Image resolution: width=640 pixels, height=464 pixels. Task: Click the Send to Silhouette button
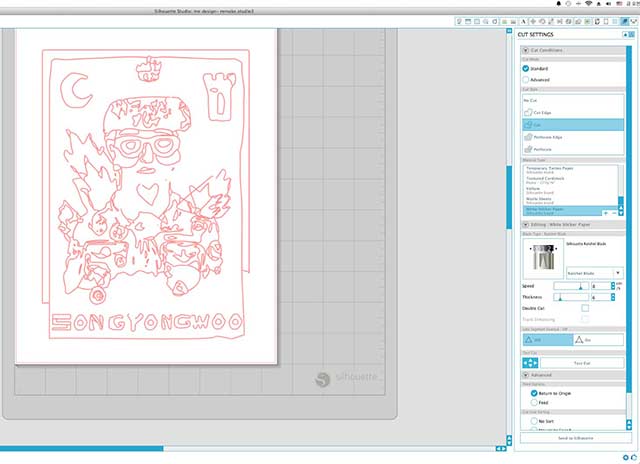pyautogui.click(x=576, y=438)
